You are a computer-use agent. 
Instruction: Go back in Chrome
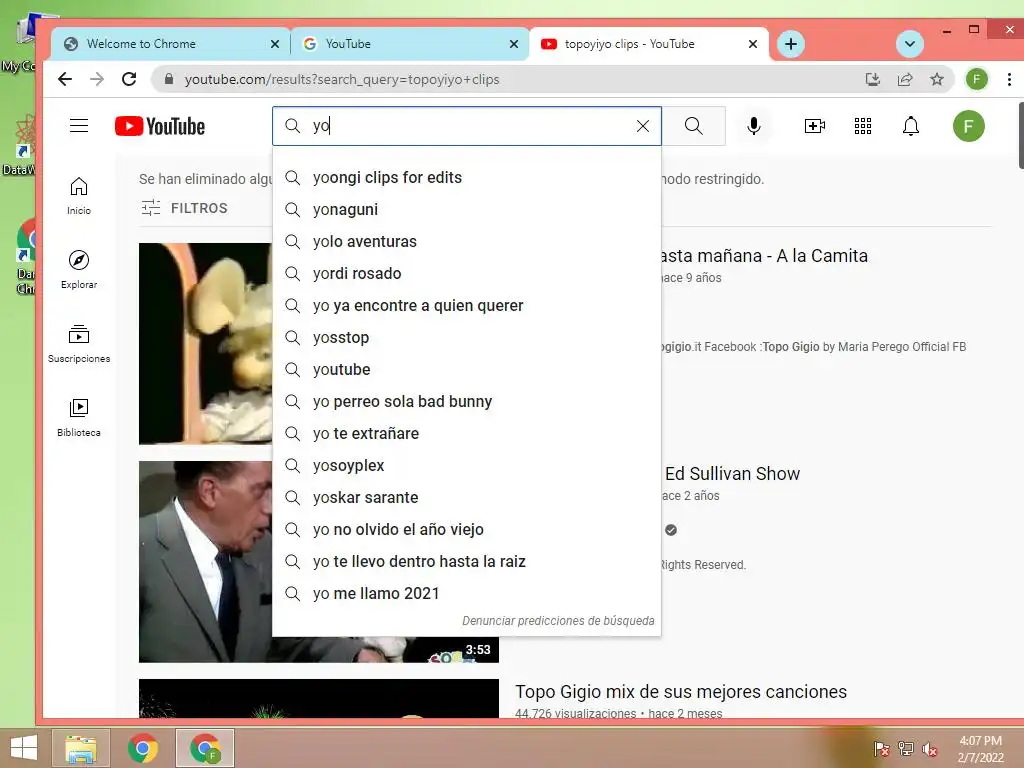coord(65,79)
